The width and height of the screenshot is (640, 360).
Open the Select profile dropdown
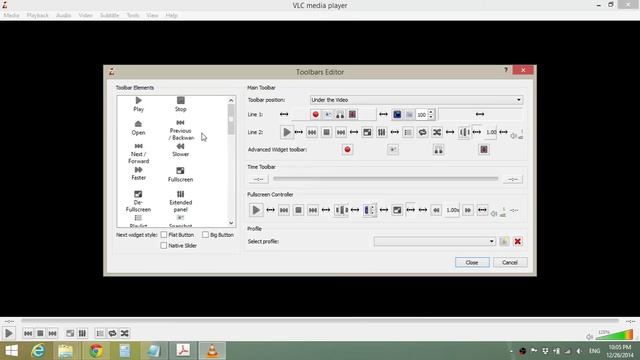(434, 241)
